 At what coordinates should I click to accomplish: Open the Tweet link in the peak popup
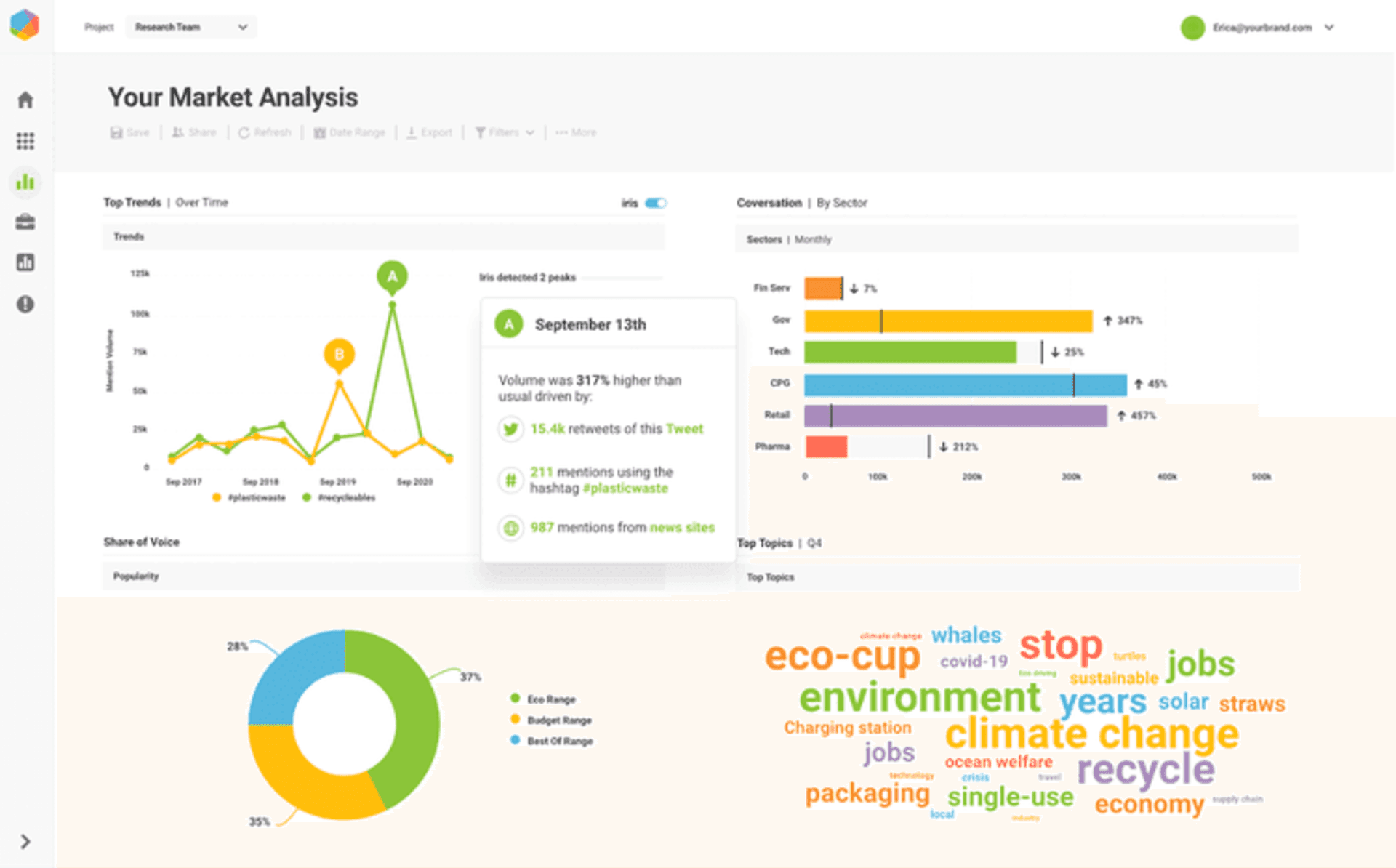click(x=684, y=429)
